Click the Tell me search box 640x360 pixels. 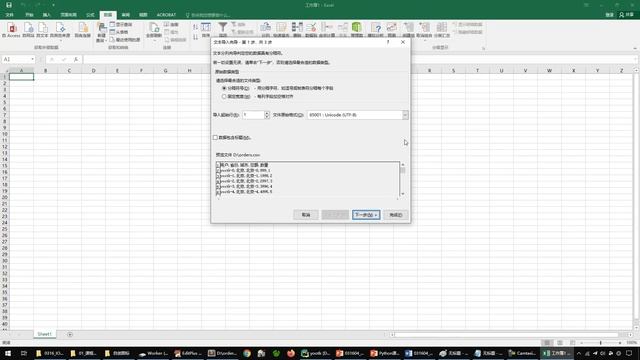pos(208,15)
